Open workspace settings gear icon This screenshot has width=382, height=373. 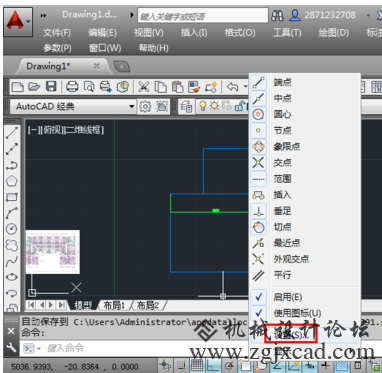pos(145,107)
